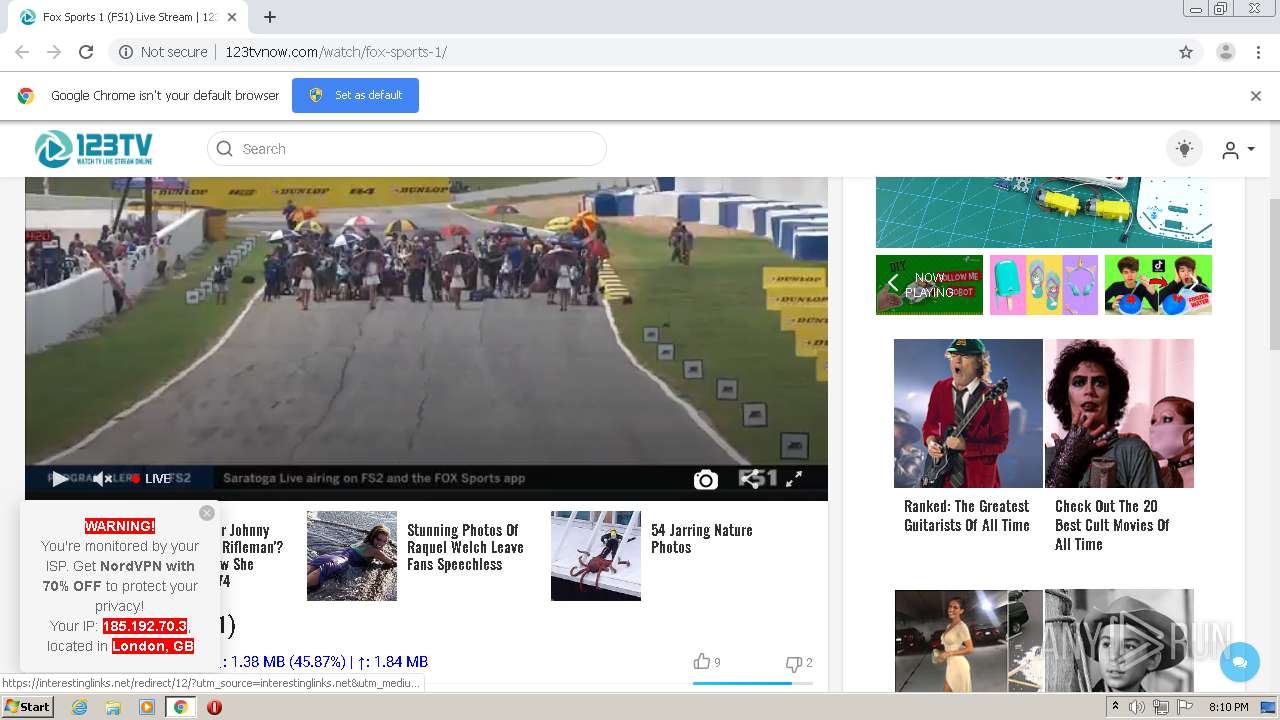The height and width of the screenshot is (720, 1280).
Task: Like the stream with thumbs up
Action: (702, 661)
